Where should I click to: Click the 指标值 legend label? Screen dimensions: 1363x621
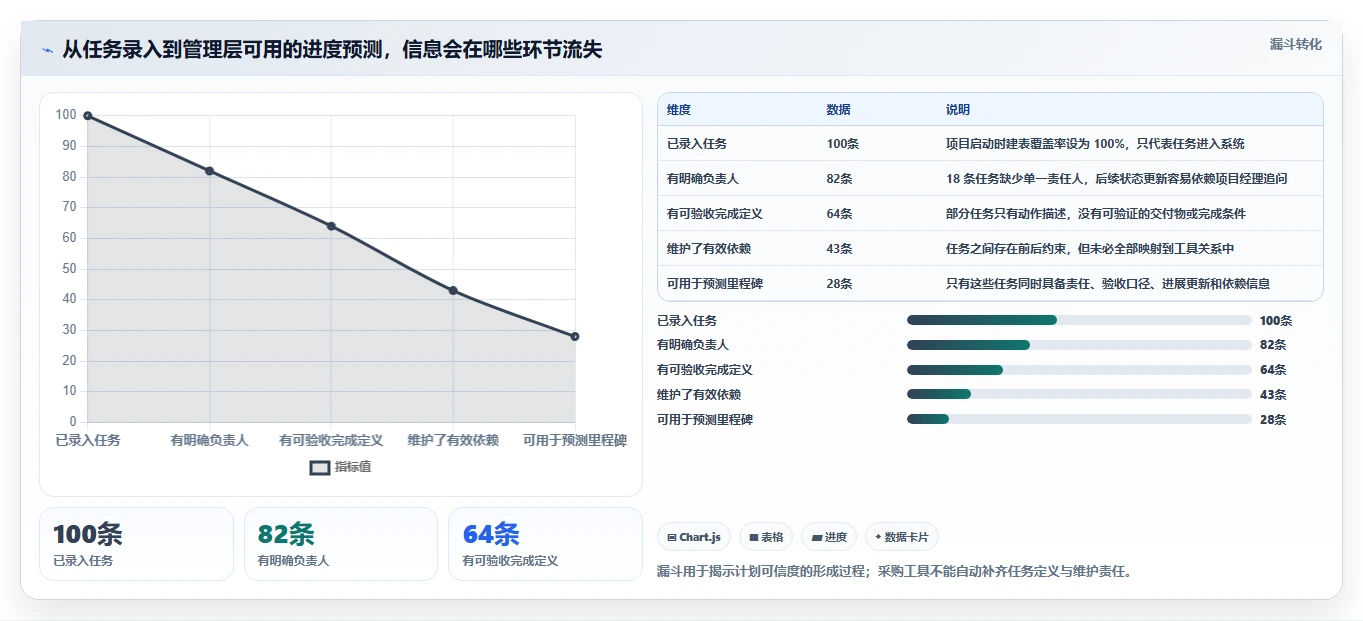[x=353, y=467]
